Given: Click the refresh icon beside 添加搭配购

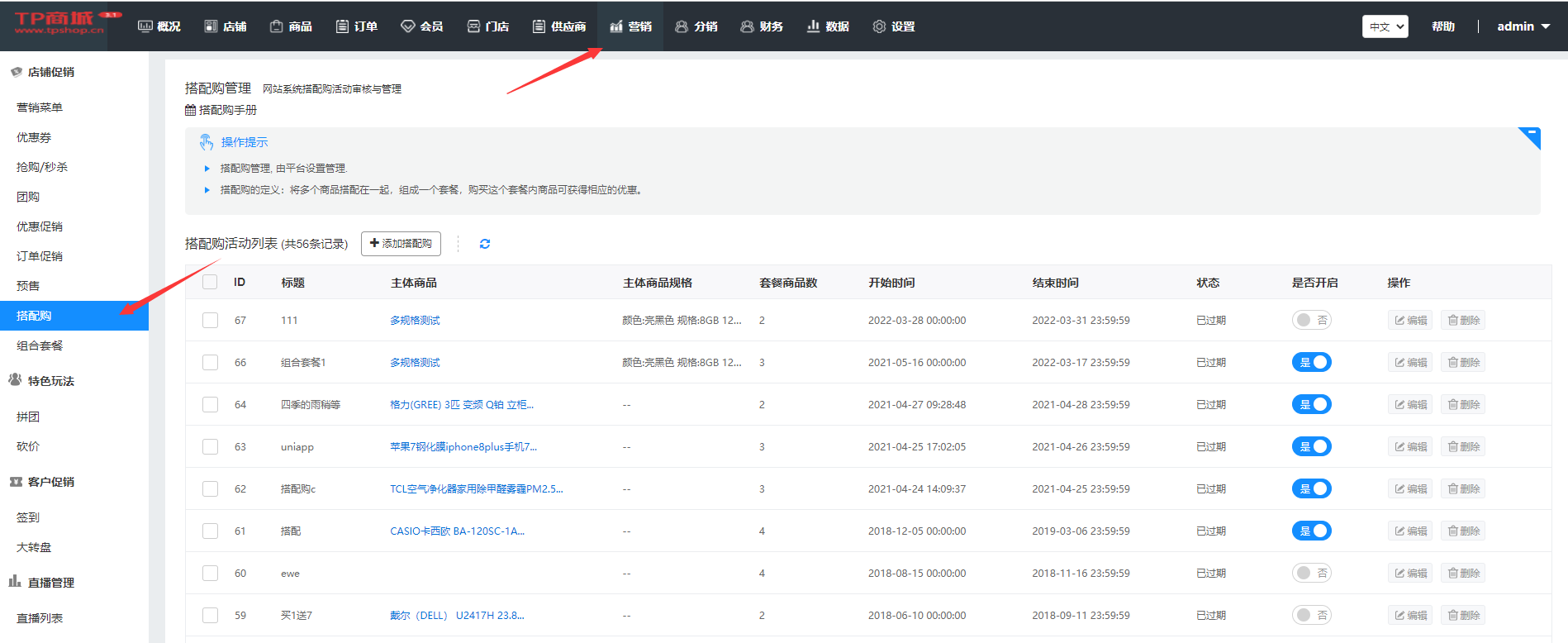Looking at the screenshot, I should point(485,244).
